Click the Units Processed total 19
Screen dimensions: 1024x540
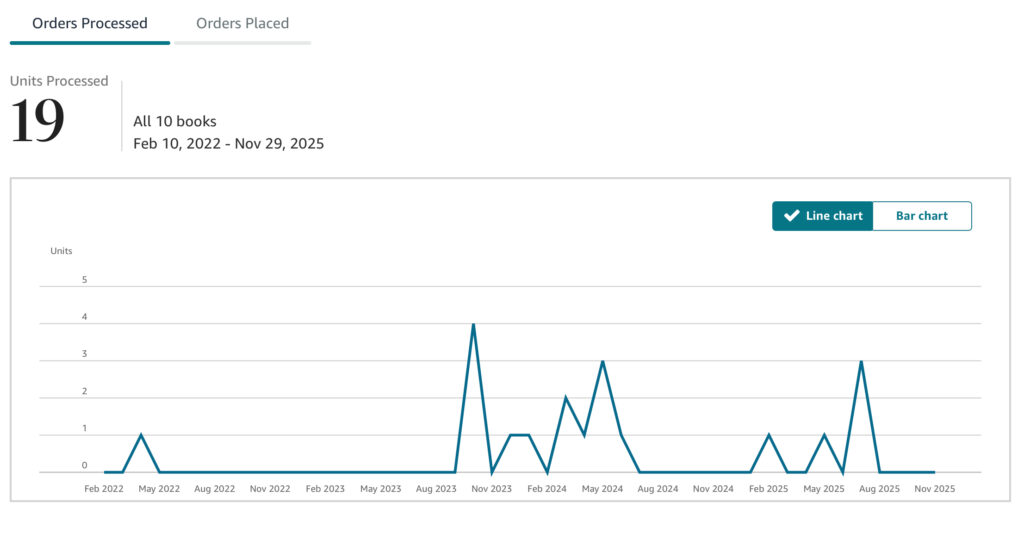tap(38, 122)
